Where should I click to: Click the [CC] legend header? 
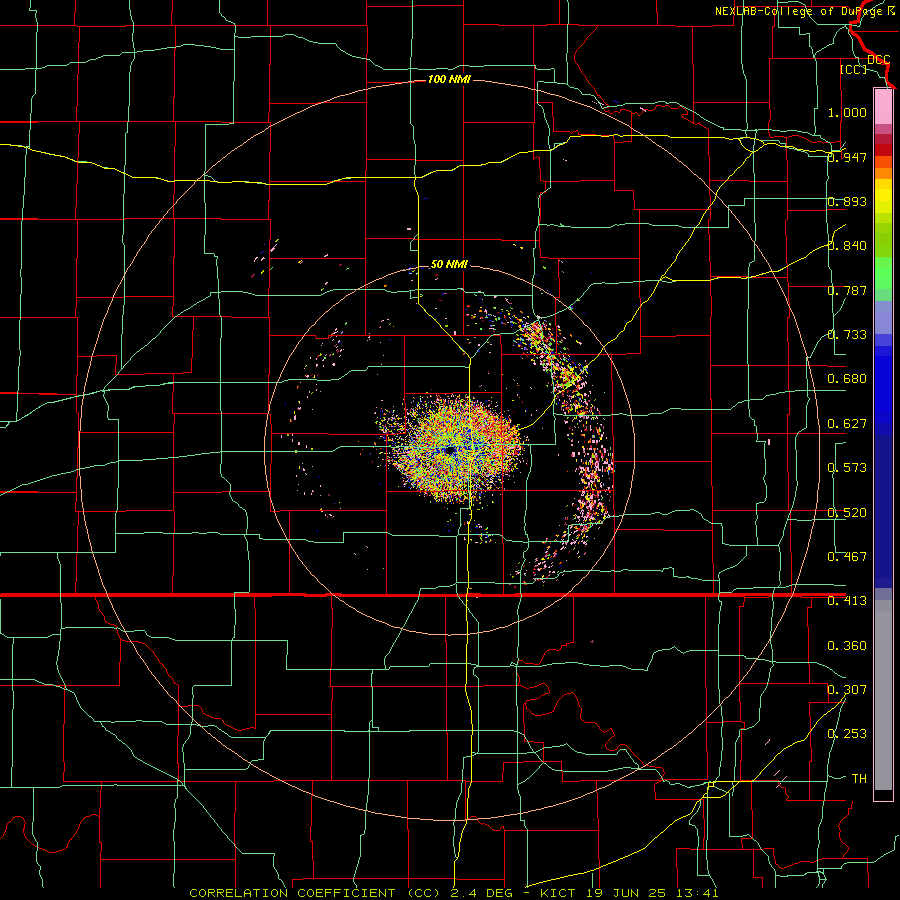(853, 69)
